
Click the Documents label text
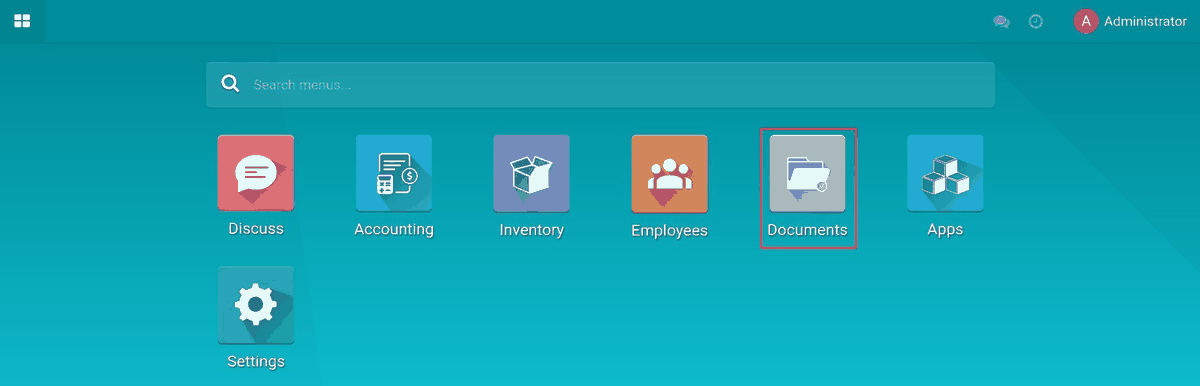(808, 230)
